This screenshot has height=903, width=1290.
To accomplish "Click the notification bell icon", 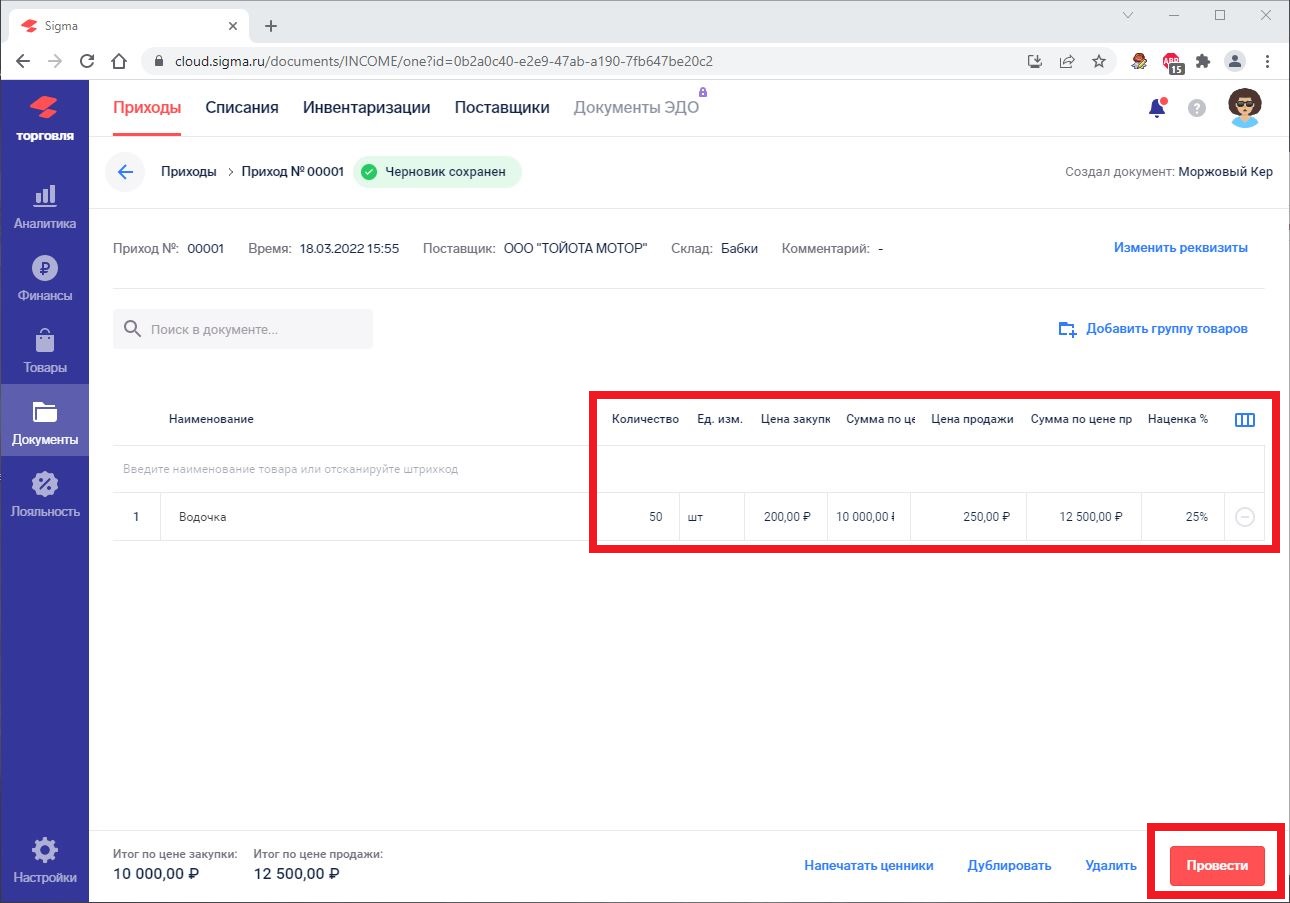I will (x=1157, y=108).
